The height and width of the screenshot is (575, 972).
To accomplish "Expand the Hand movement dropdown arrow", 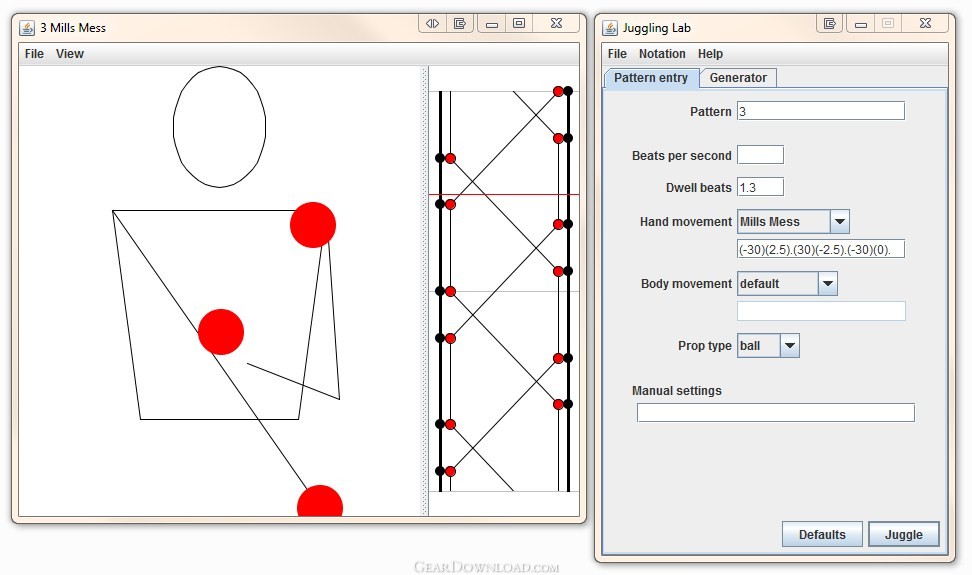I will tap(839, 221).
